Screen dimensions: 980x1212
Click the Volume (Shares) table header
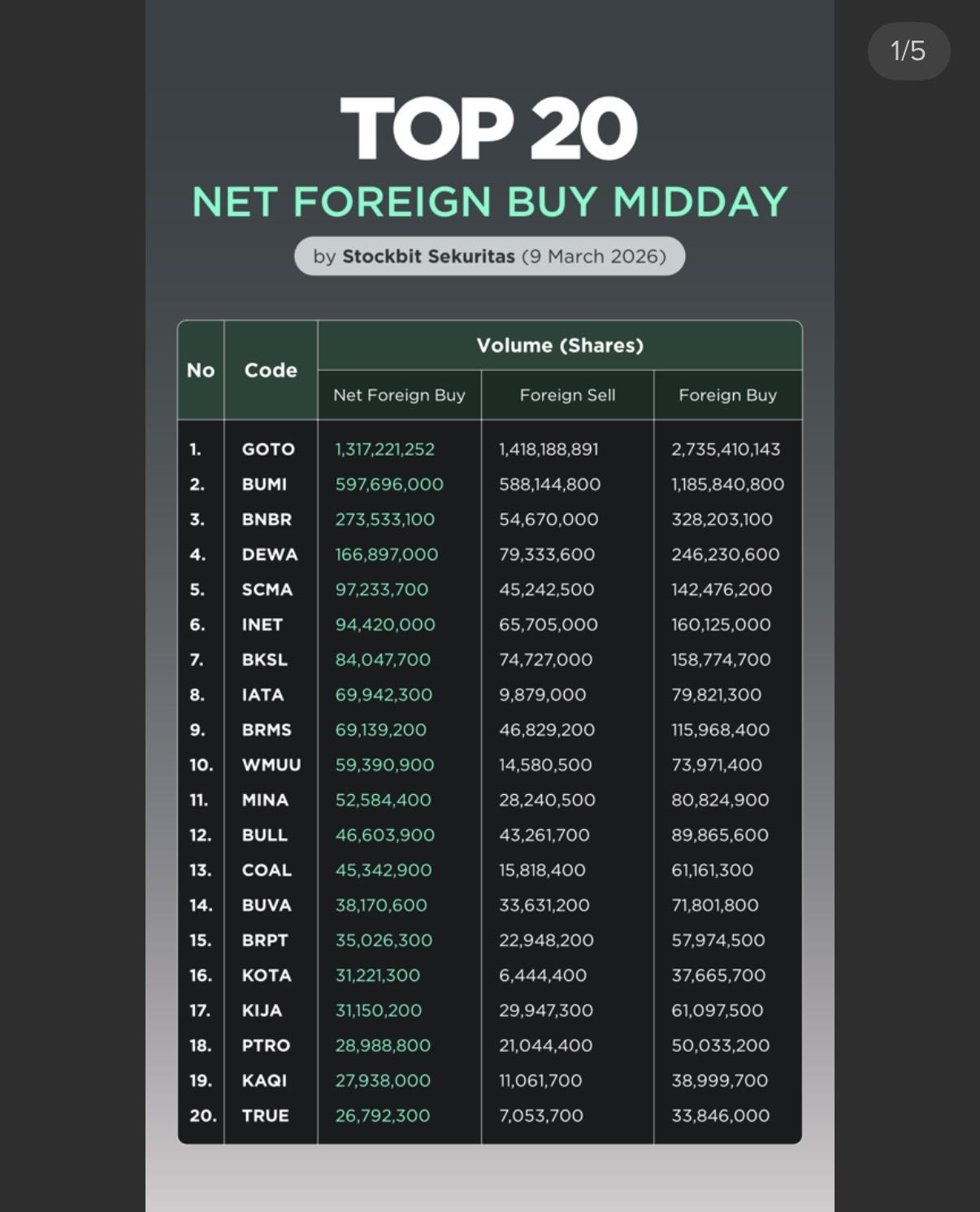tap(559, 345)
